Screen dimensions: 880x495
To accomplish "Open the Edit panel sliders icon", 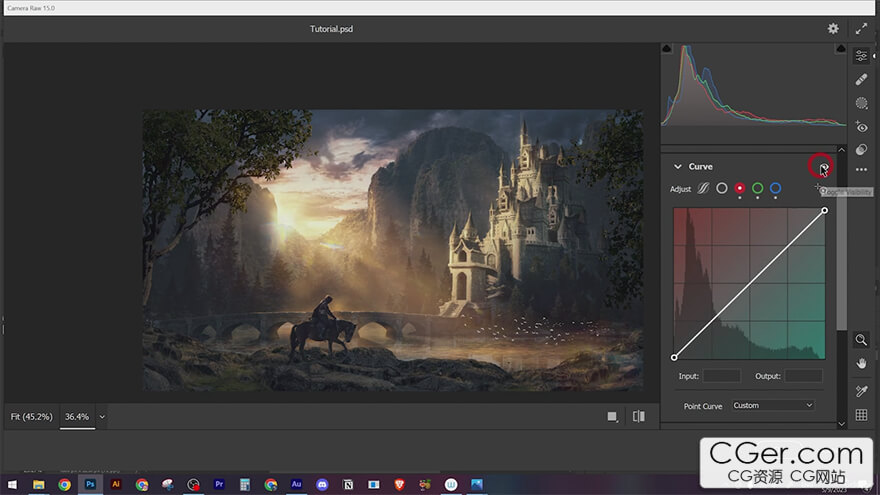I will (x=861, y=56).
